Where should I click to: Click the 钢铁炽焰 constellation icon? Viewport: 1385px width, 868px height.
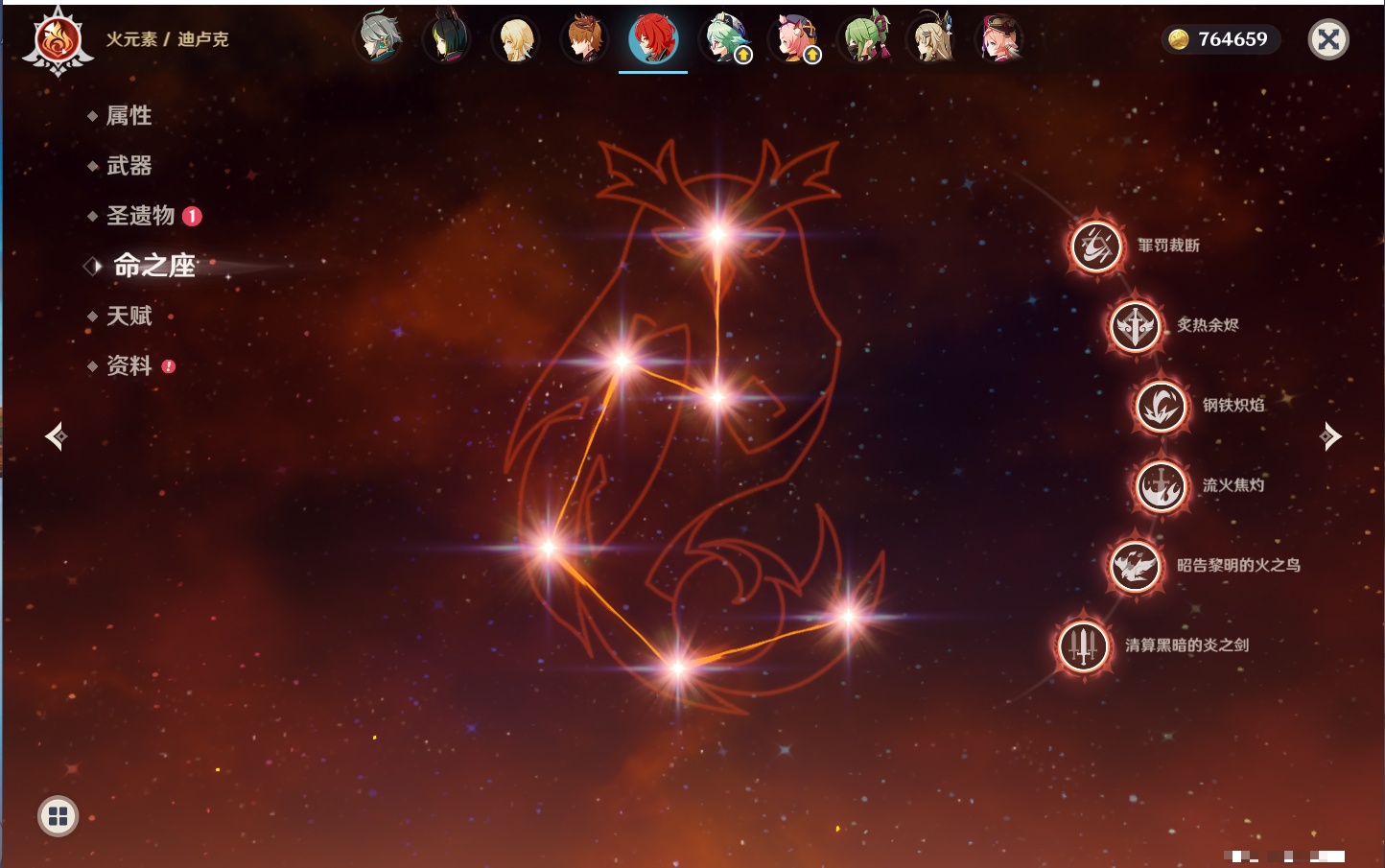1161,406
